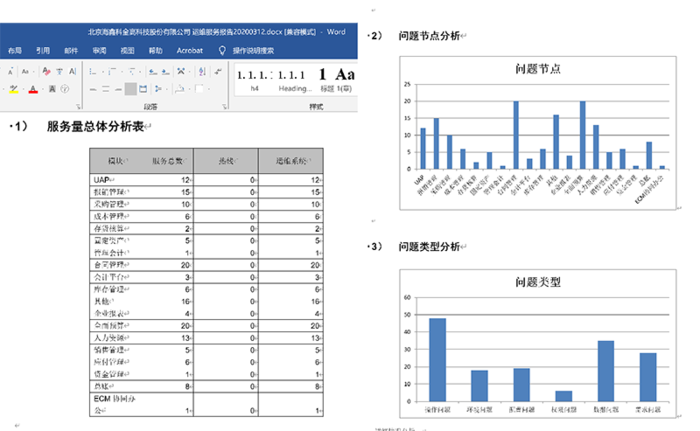Select the 问题节点 chart title
Image resolution: width=700 pixels, height=431 pixels.
coord(538,69)
